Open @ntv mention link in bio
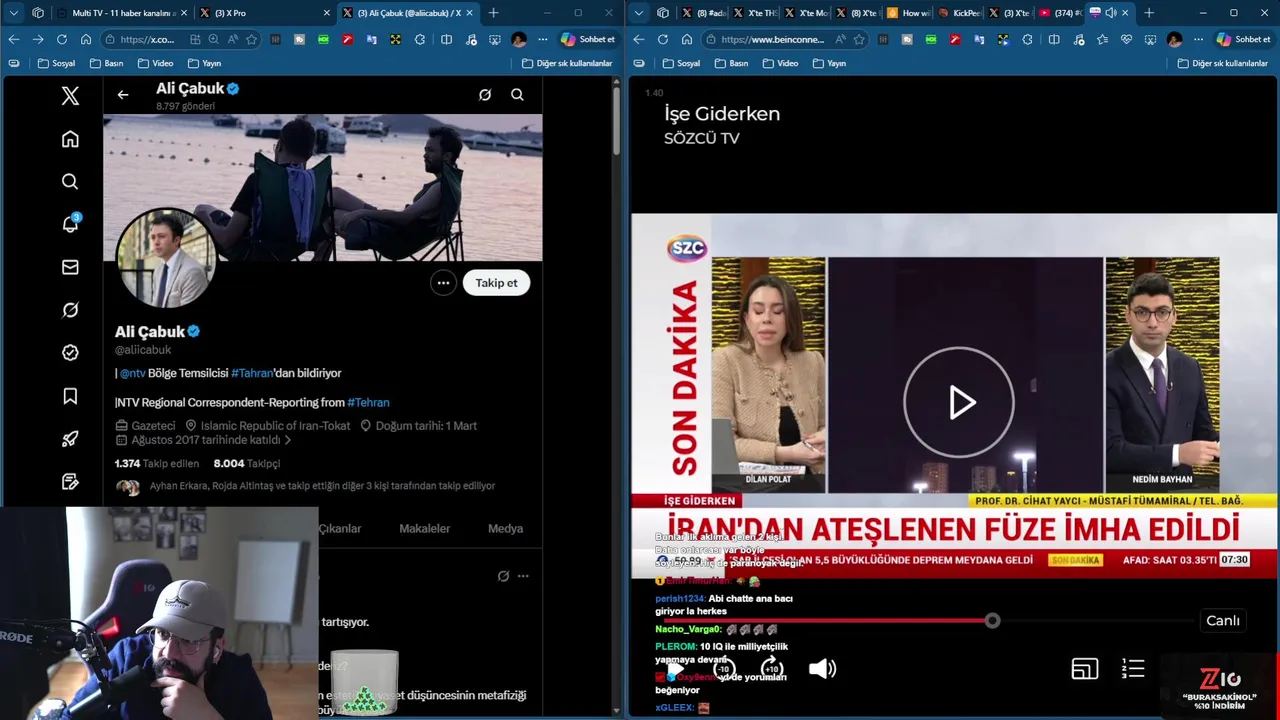1280x720 pixels. (133, 373)
